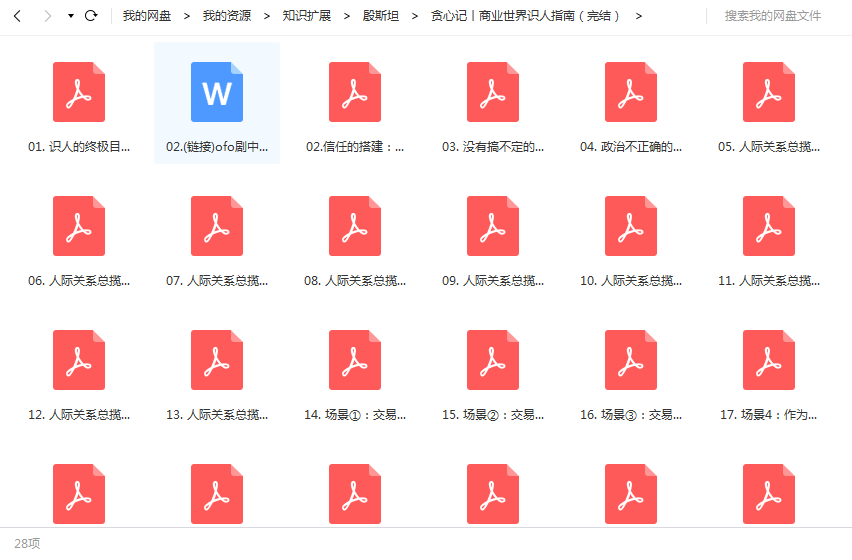The image size is (852, 560).
Task: Click file name 13. 人际关系总揽...
Action: coord(217,415)
